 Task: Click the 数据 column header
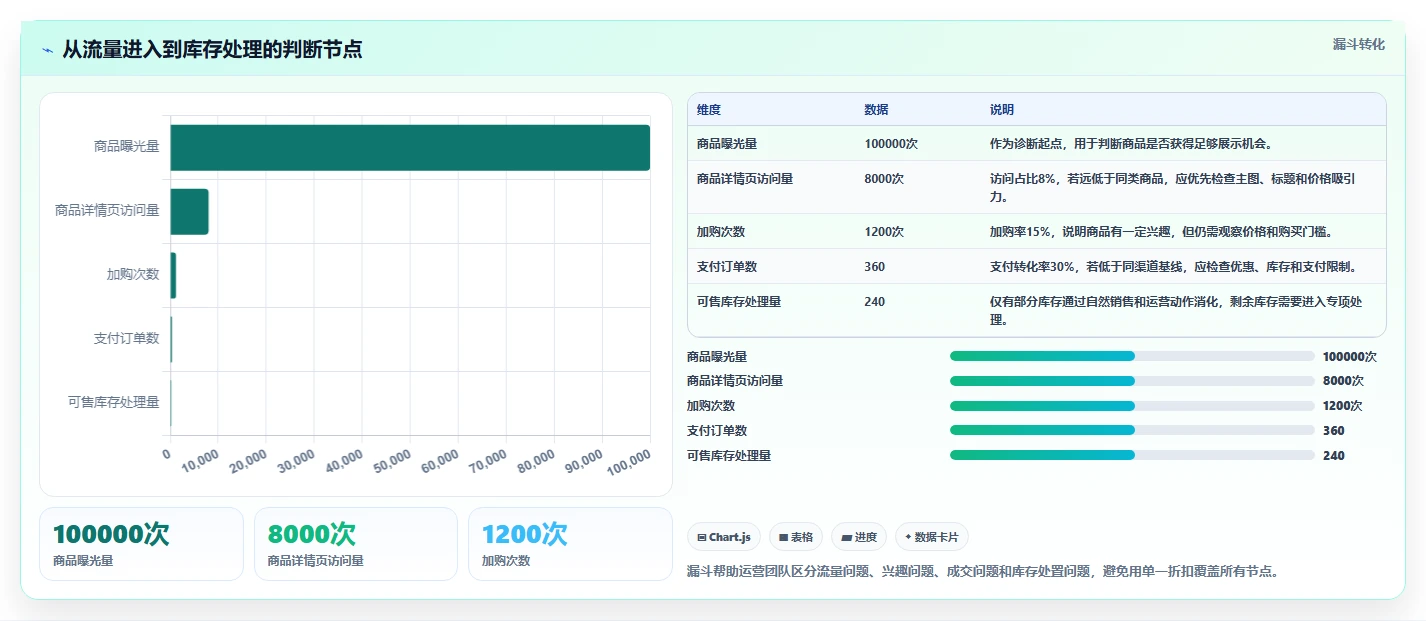(876, 110)
